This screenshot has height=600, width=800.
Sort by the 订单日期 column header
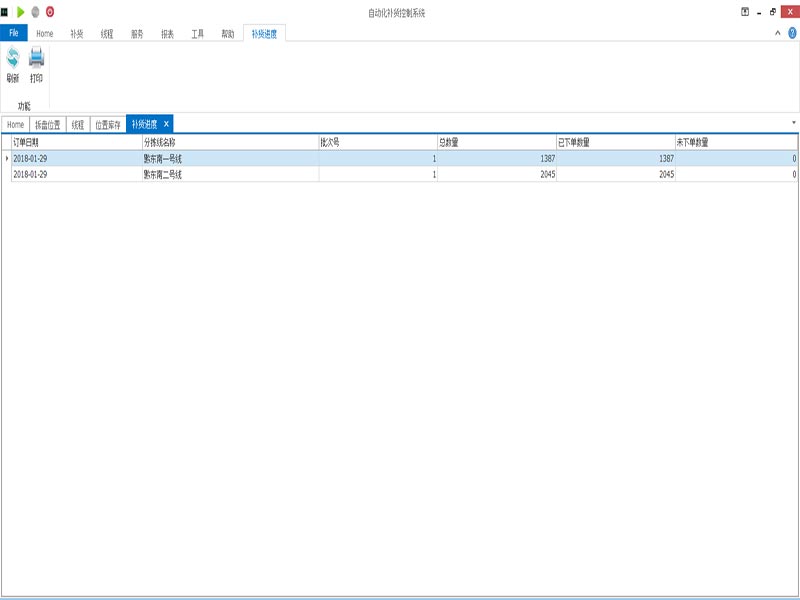75,143
